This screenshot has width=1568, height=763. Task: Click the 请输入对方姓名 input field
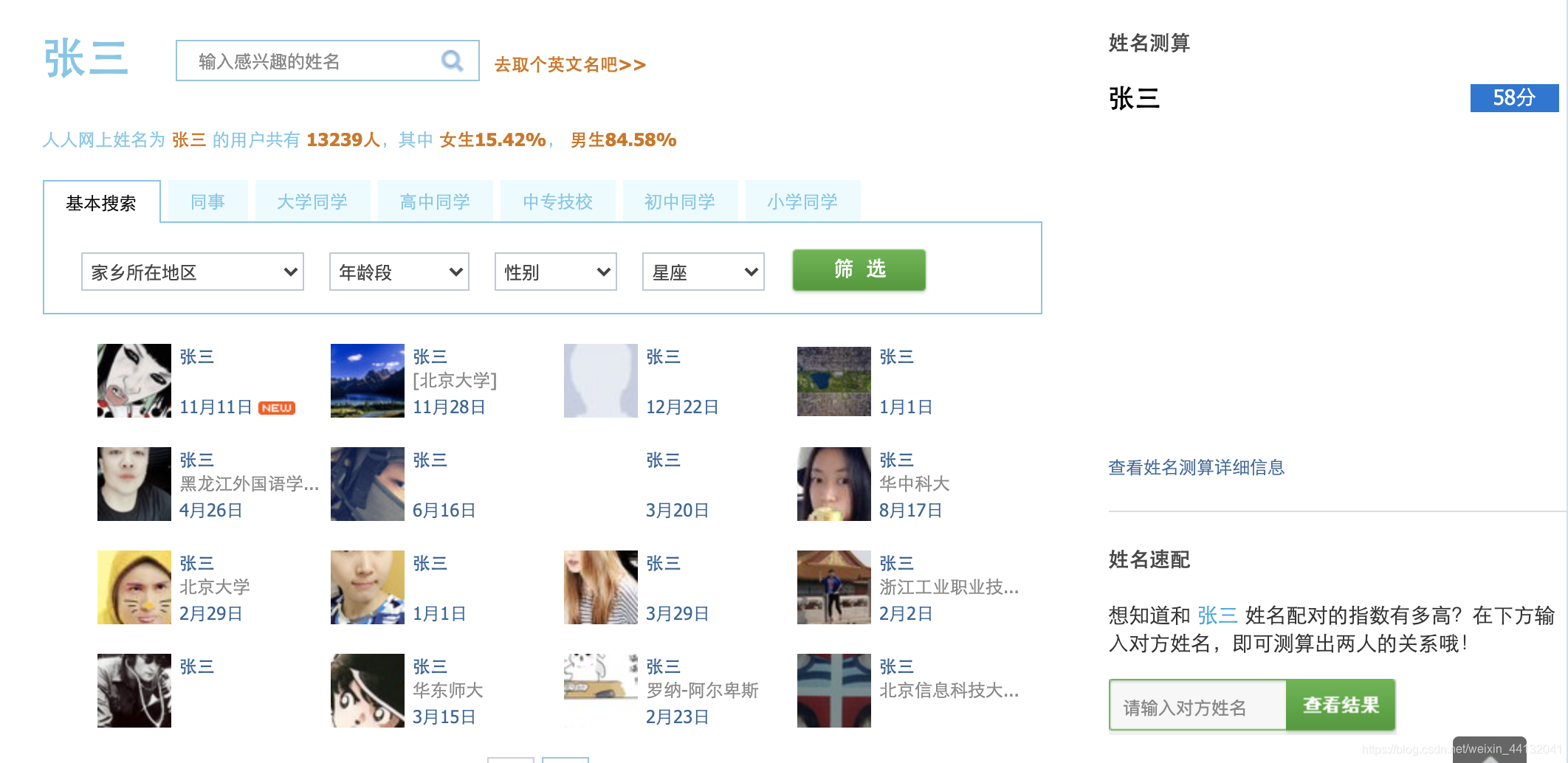point(1196,706)
